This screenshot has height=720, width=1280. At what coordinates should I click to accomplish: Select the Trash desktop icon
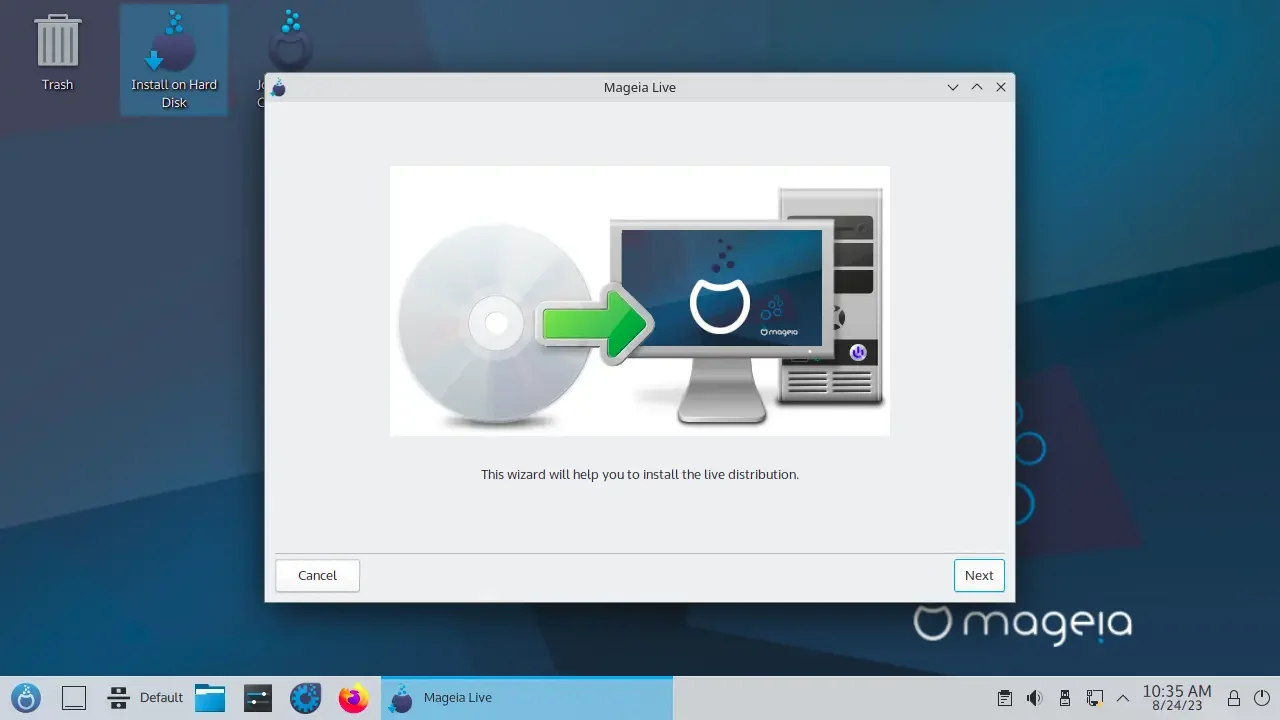click(57, 52)
